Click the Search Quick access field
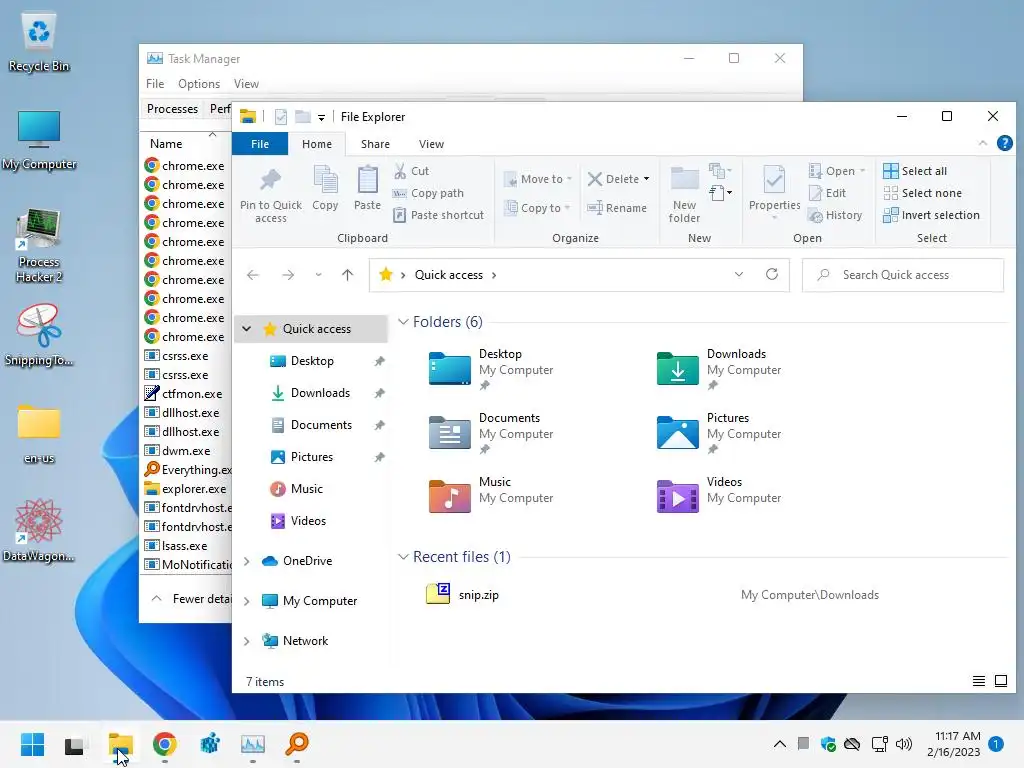The image size is (1024, 768). 903,275
